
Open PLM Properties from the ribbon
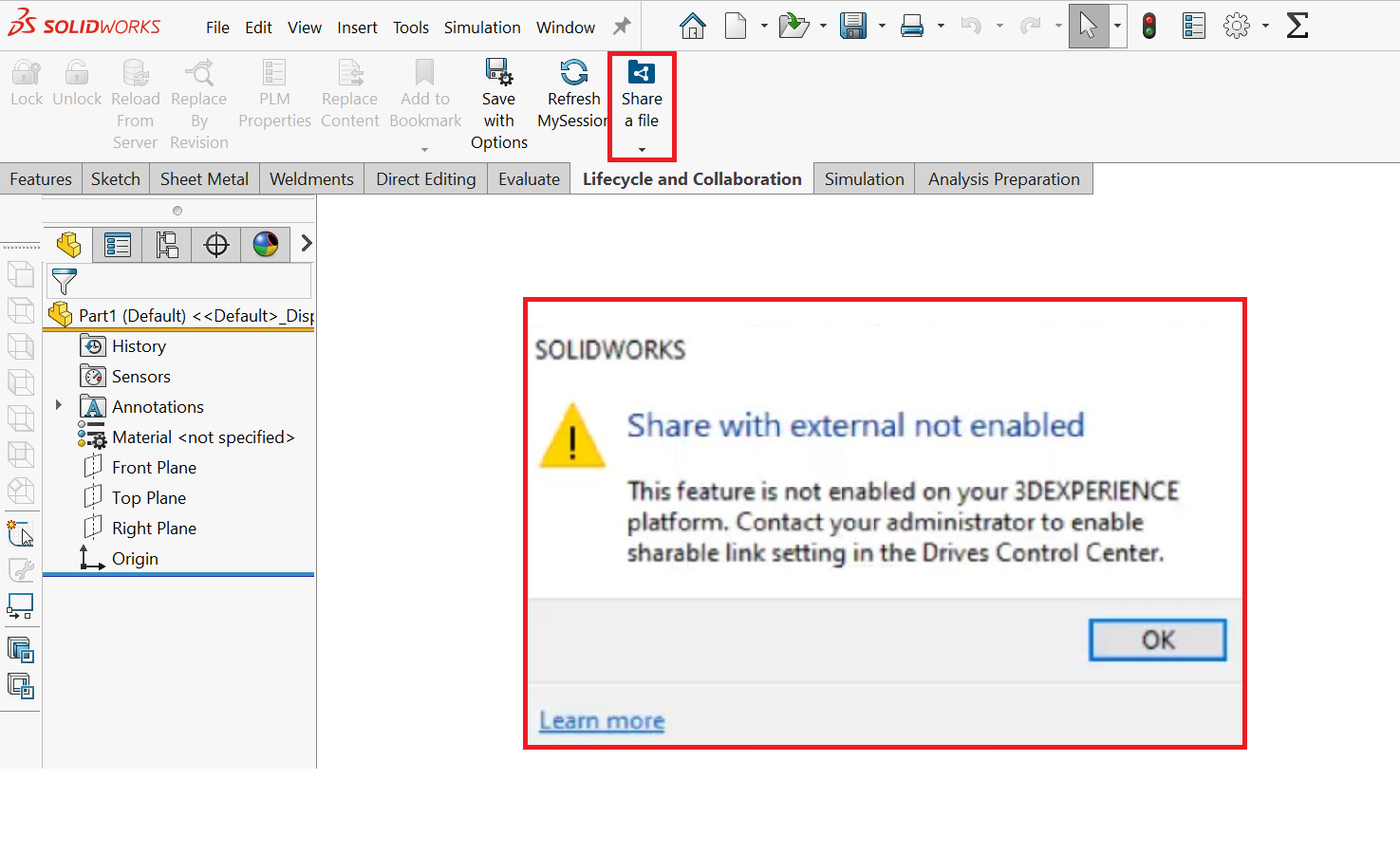click(x=274, y=90)
